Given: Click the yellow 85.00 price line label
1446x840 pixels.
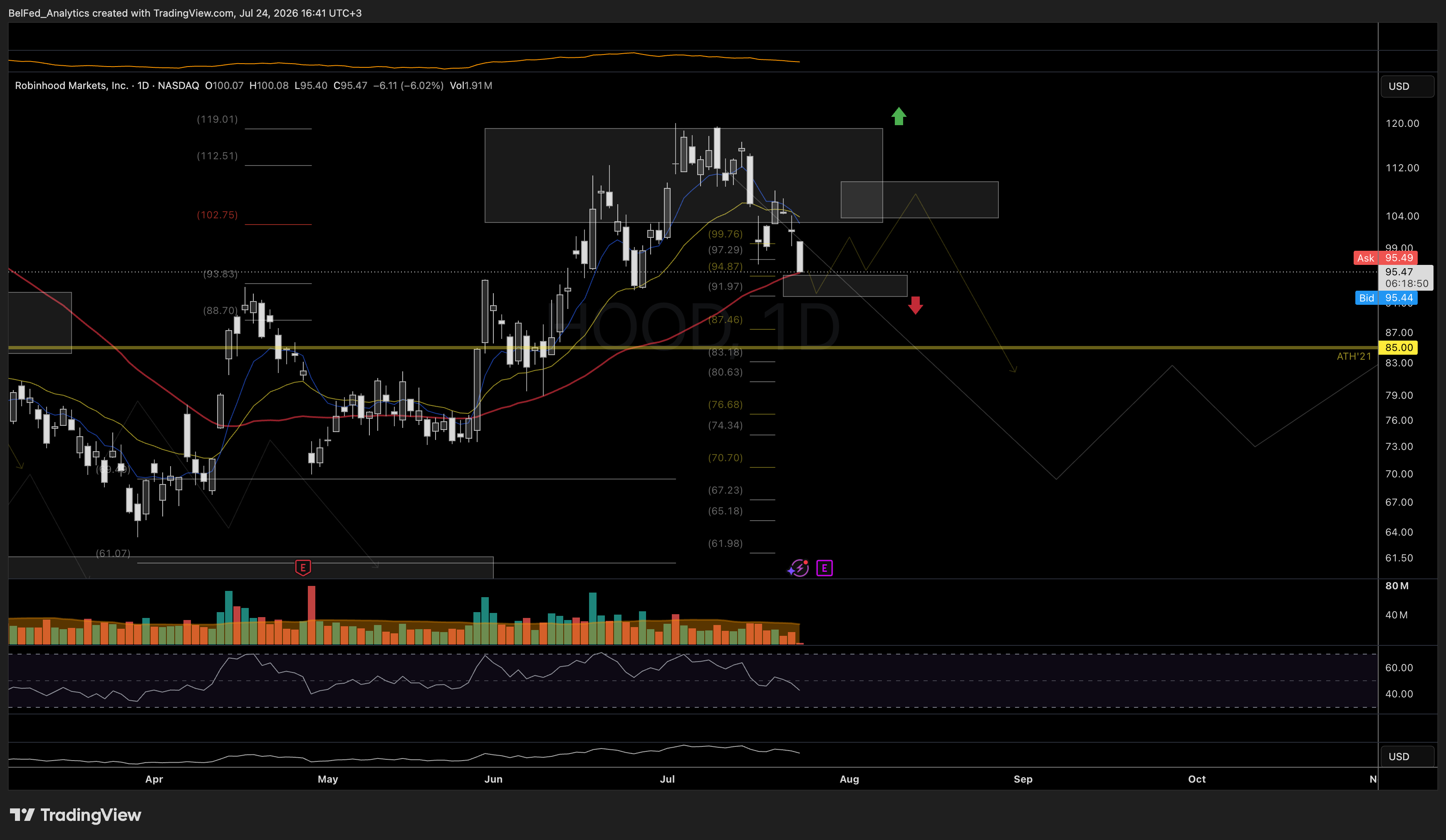Looking at the screenshot, I should coord(1398,347).
